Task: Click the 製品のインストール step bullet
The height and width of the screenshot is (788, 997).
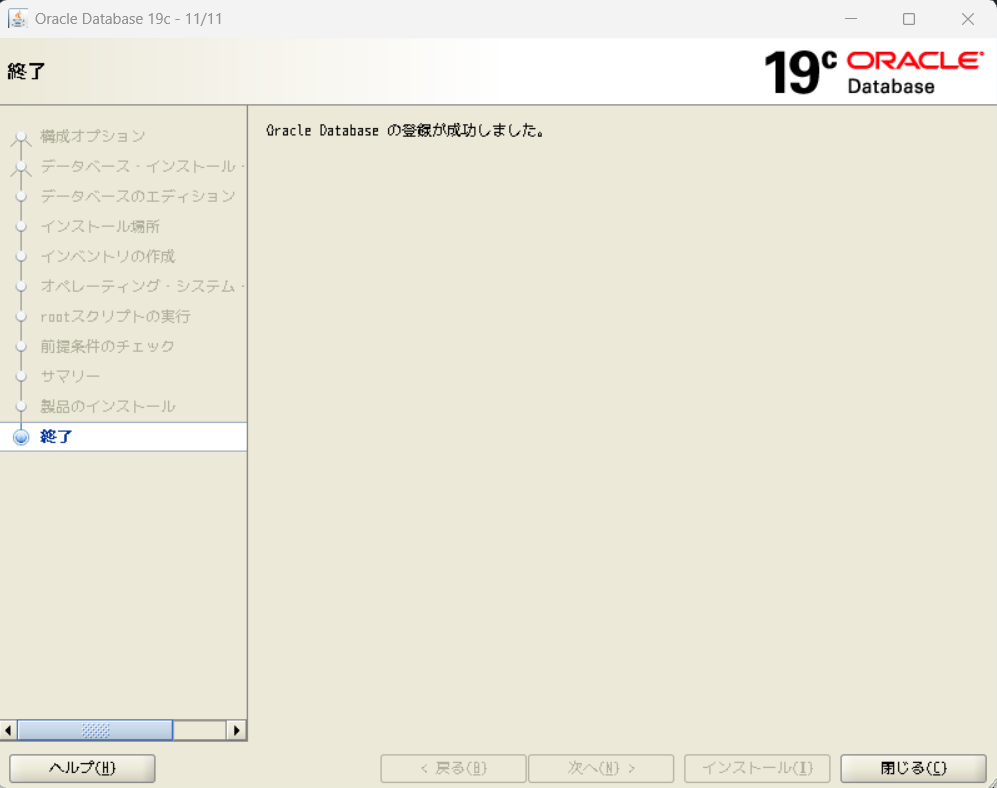Action: tap(21, 407)
